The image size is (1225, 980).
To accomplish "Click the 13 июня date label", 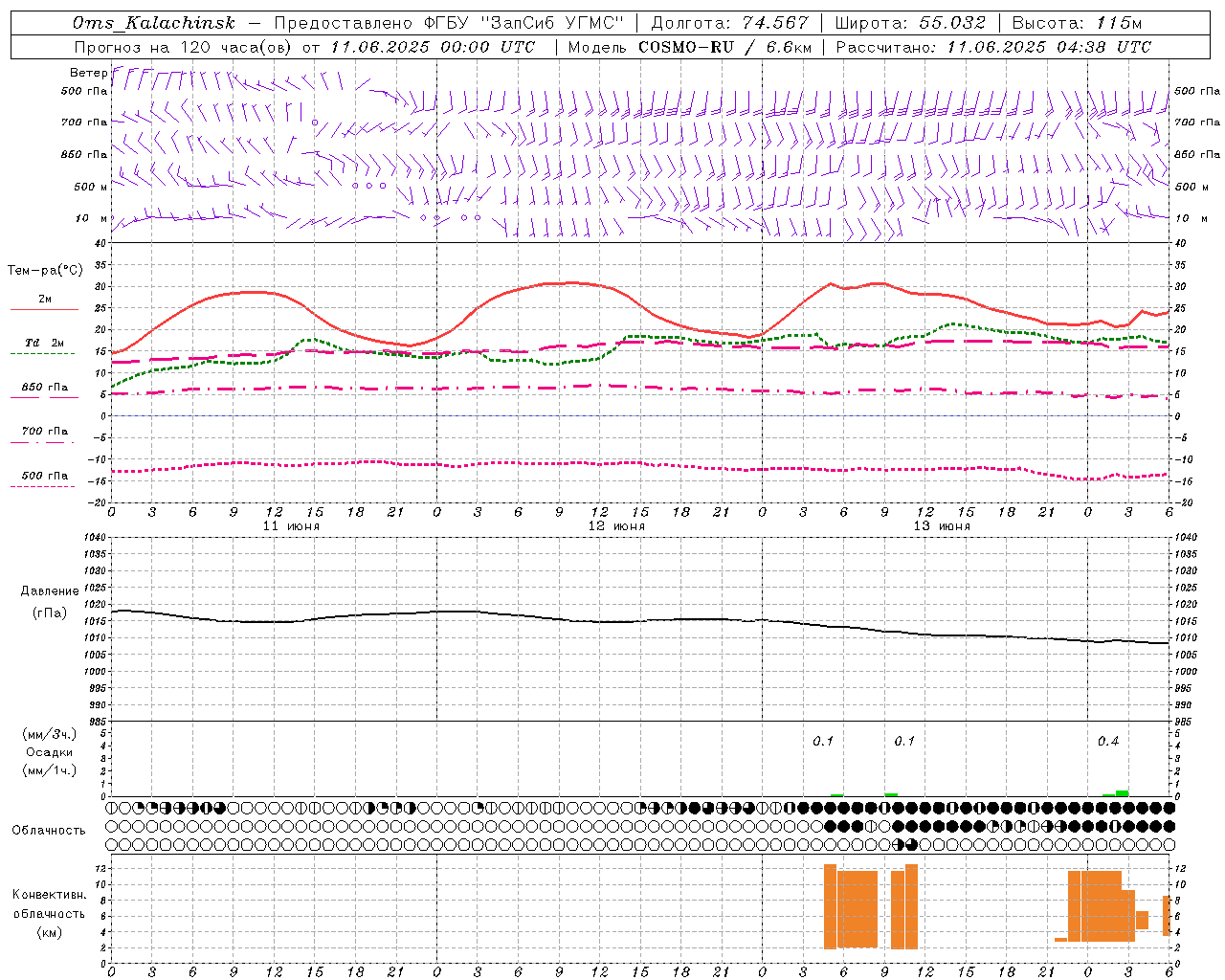I will [942, 526].
